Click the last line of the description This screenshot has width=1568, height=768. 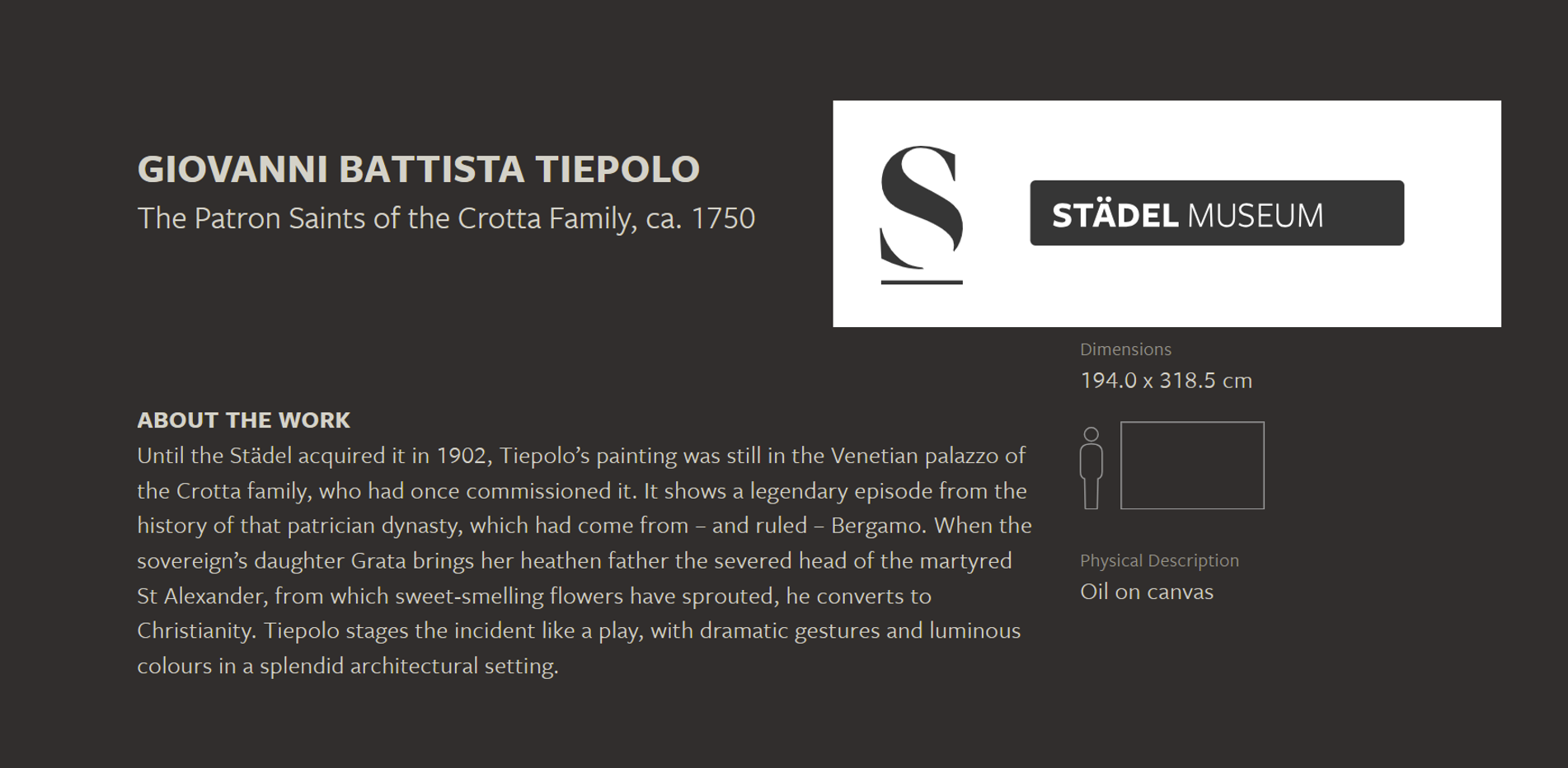[348, 666]
